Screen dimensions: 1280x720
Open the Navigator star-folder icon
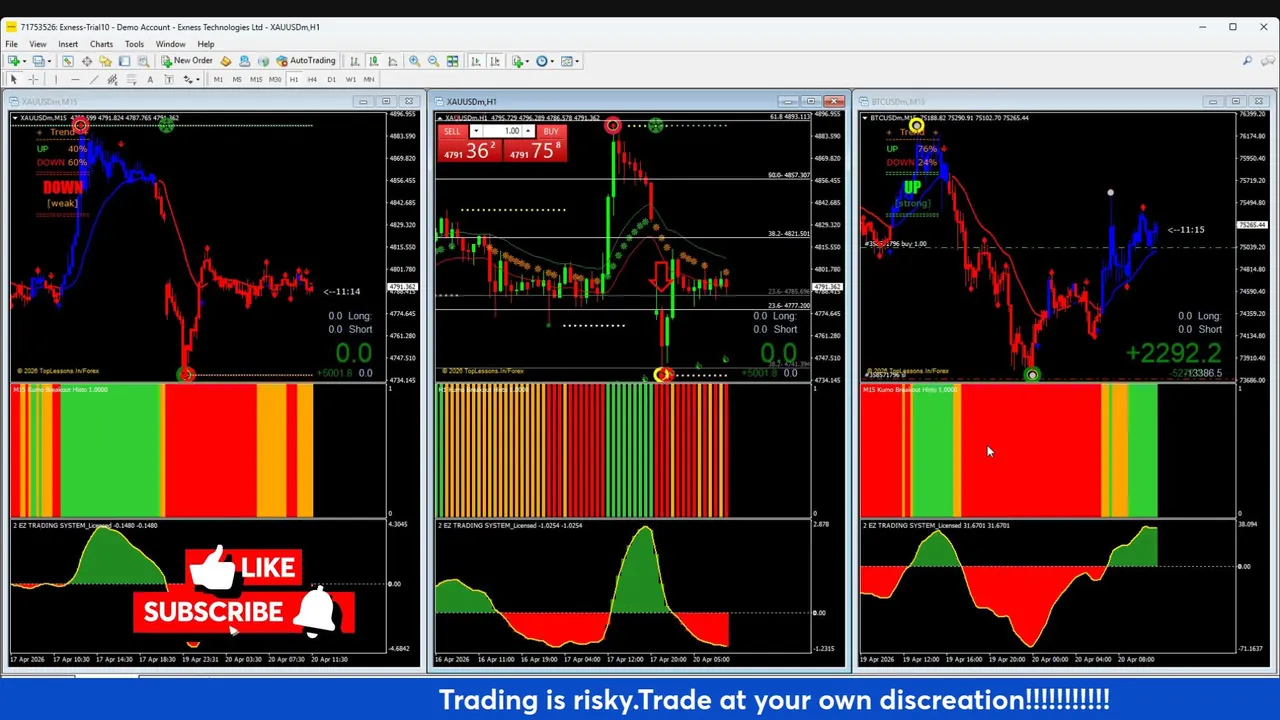click(x=105, y=61)
